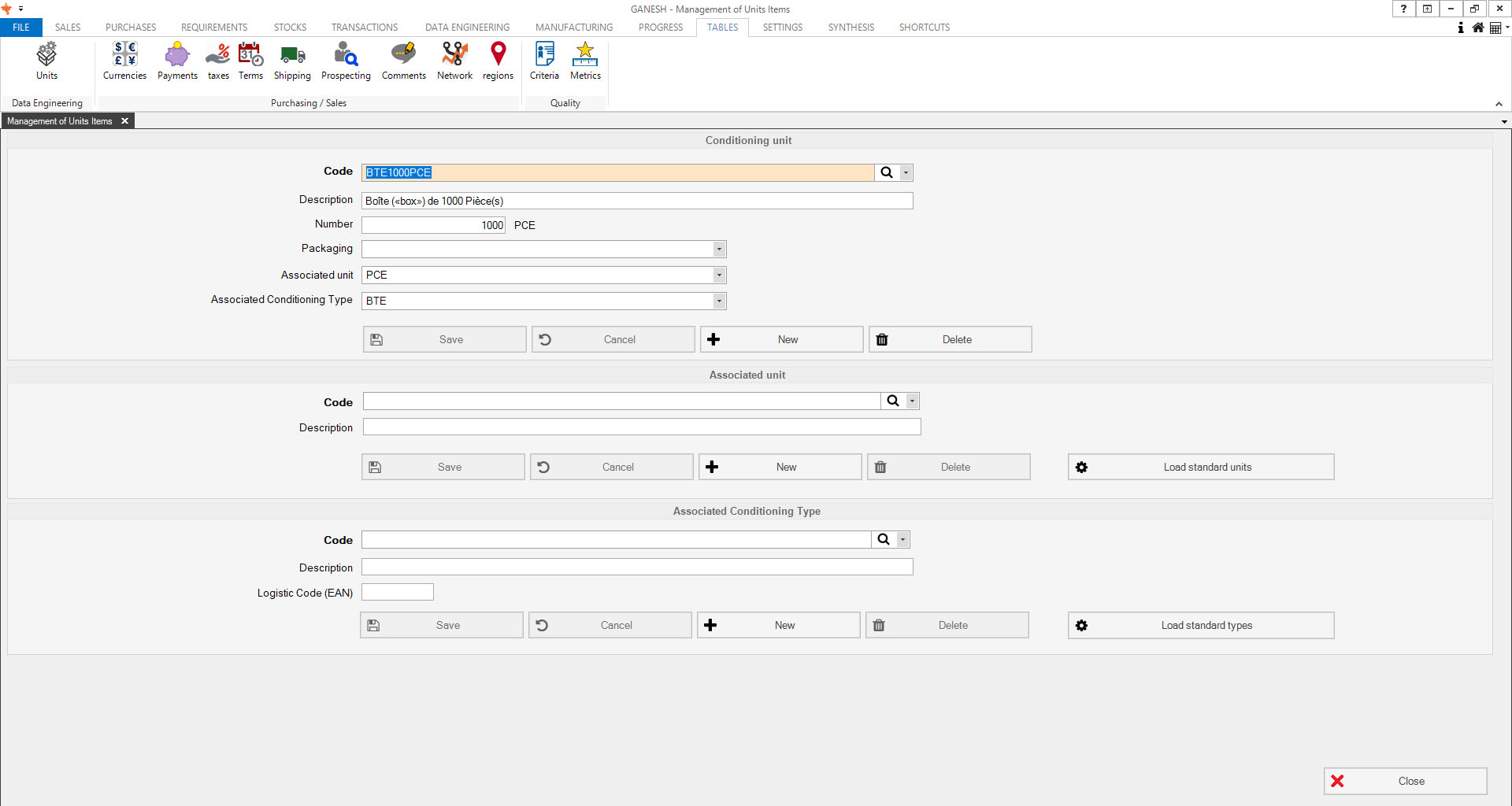Switch to the MANUFACTURING ribbon tab
Image resolution: width=1512 pixels, height=806 pixels.
[x=574, y=28]
